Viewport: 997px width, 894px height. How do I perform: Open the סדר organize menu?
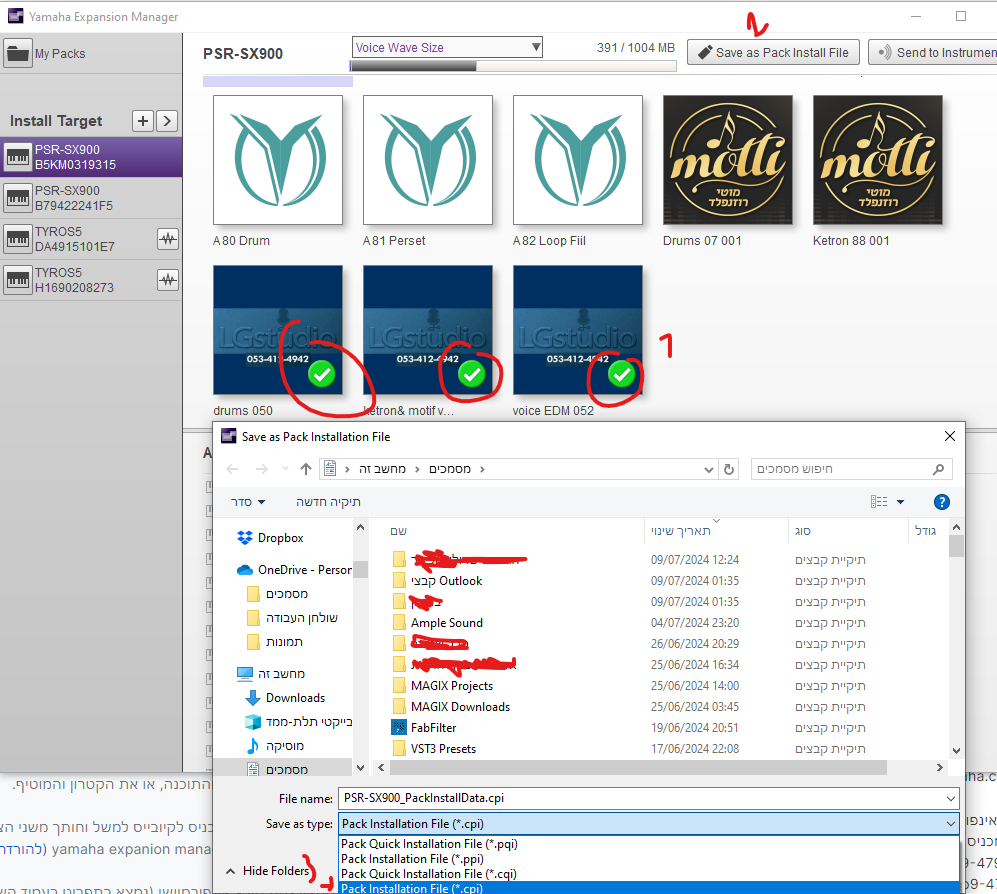248,502
